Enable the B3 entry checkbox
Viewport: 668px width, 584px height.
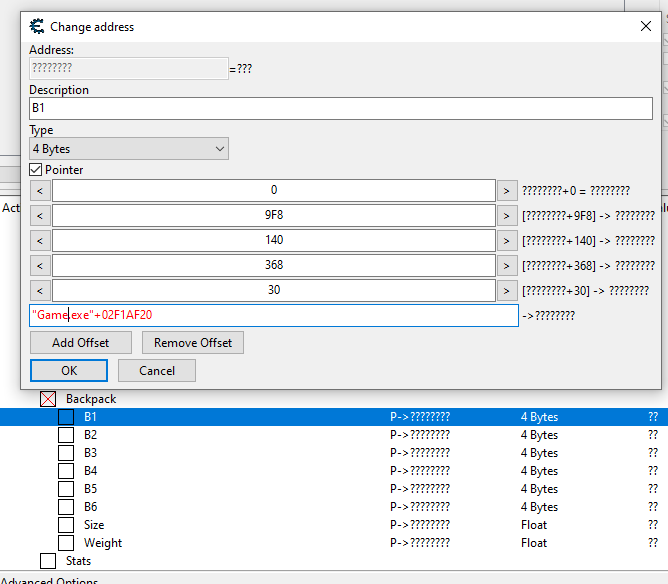pos(66,453)
